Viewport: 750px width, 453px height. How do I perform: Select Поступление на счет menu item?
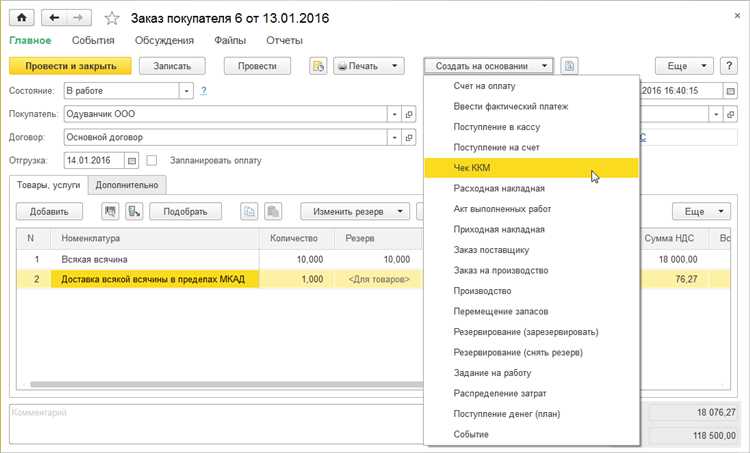point(531,148)
